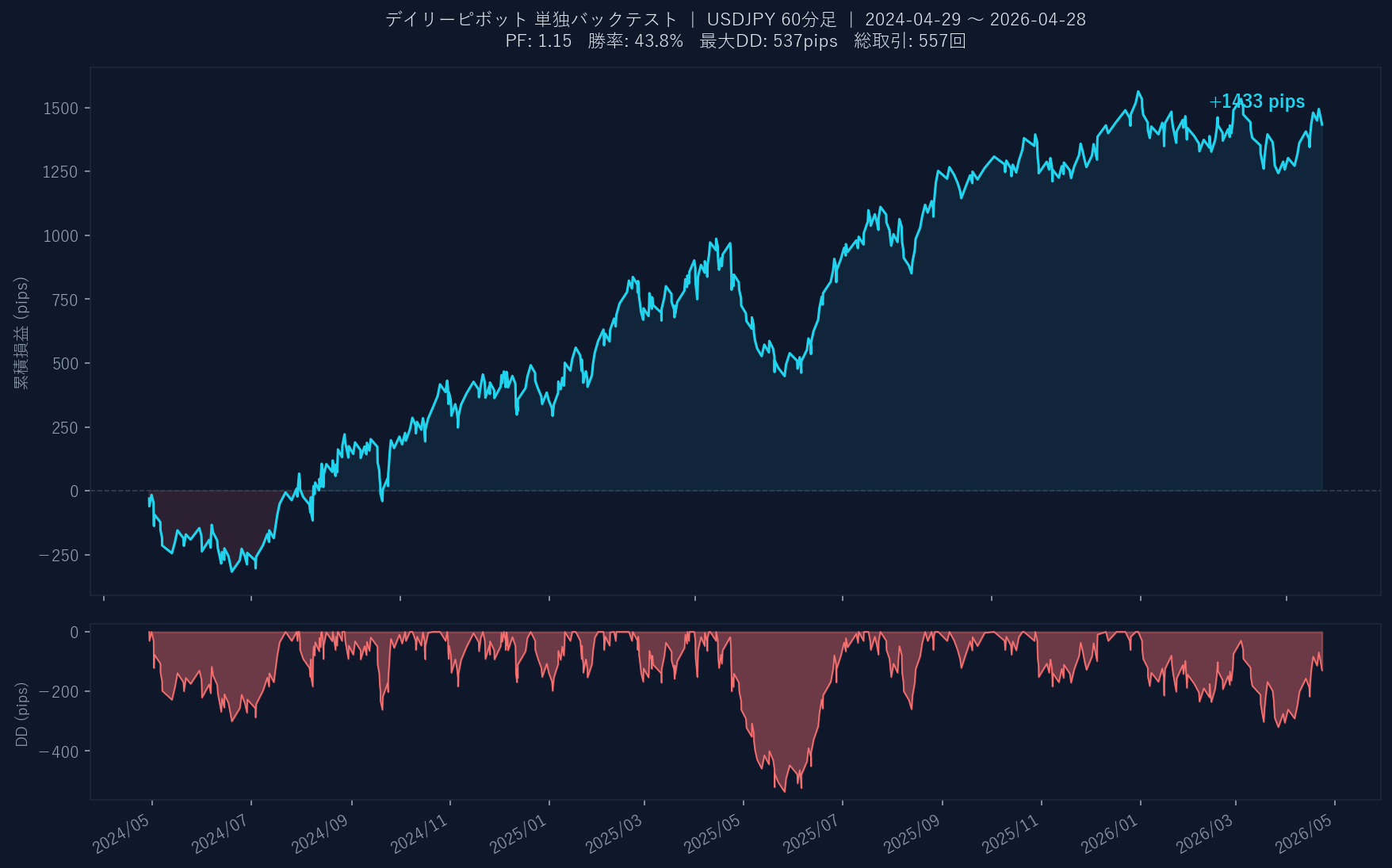Click the −200 tick on the drawdown axis
Viewport: 1392px width, 868px height.
[59, 692]
